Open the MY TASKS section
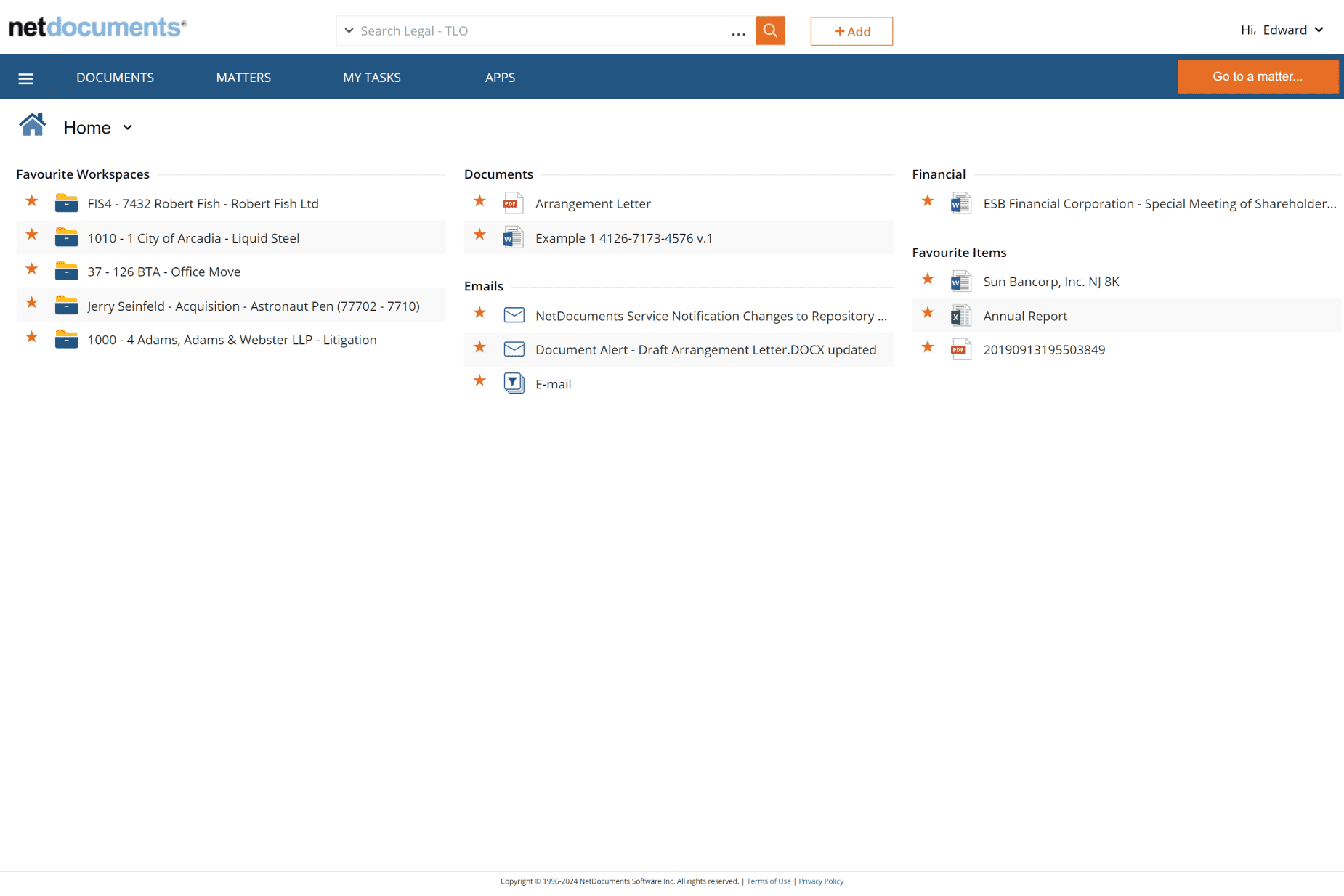The width and height of the screenshot is (1344, 896). (x=371, y=77)
